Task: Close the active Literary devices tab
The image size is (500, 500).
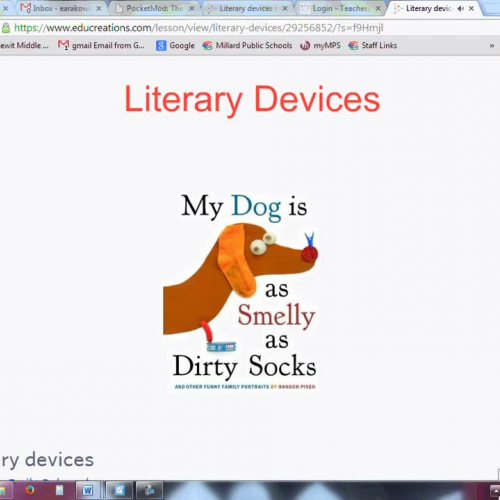Action: 471,9
